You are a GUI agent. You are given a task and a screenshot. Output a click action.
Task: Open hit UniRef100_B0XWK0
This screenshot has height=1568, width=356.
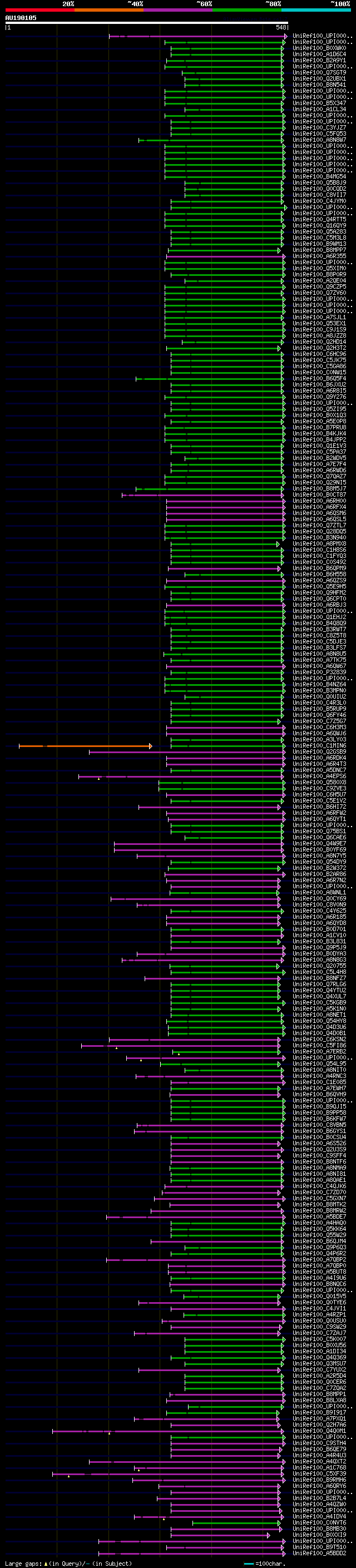[x=319, y=48]
